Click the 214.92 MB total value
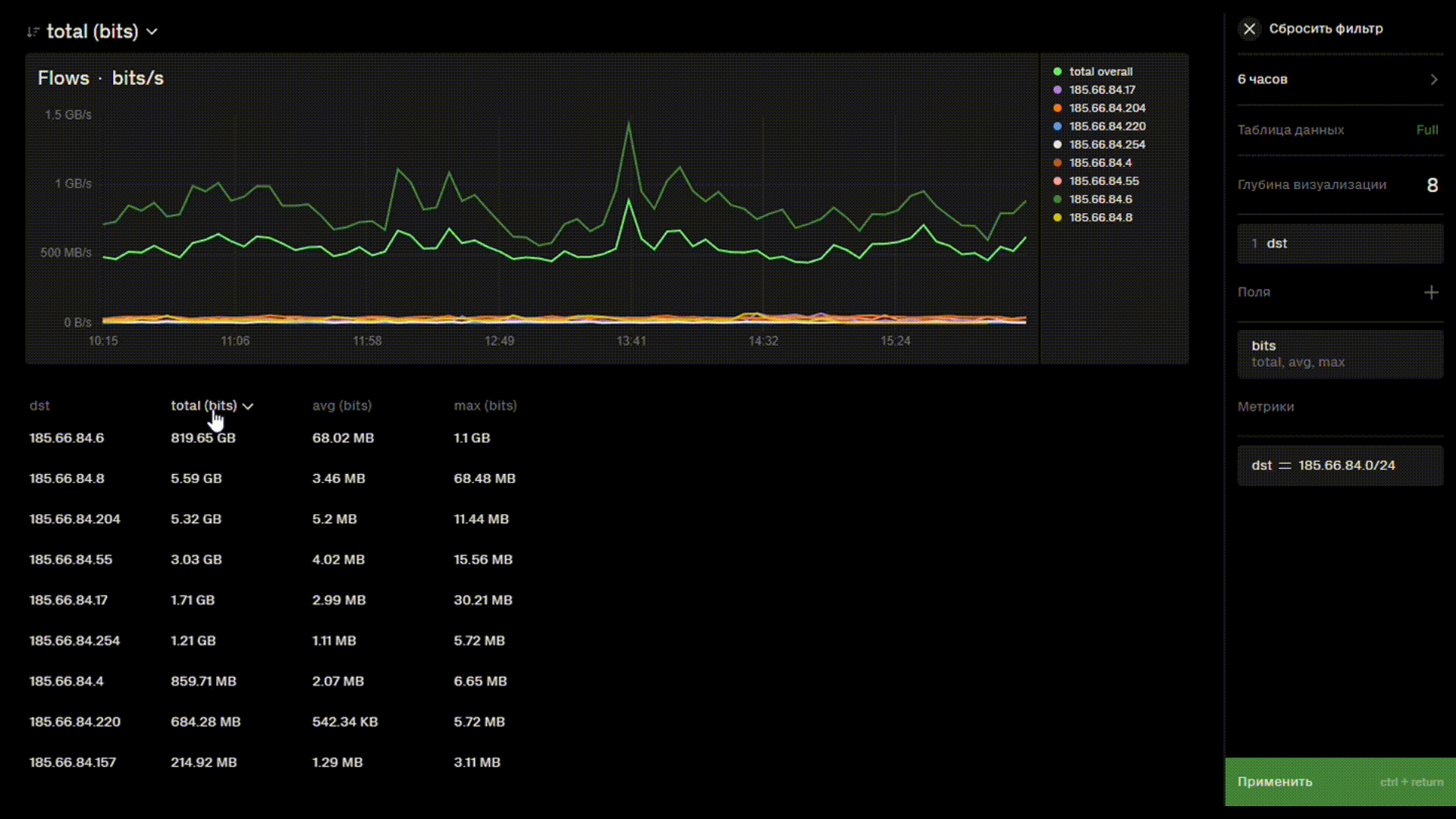The height and width of the screenshot is (819, 1456). (204, 763)
